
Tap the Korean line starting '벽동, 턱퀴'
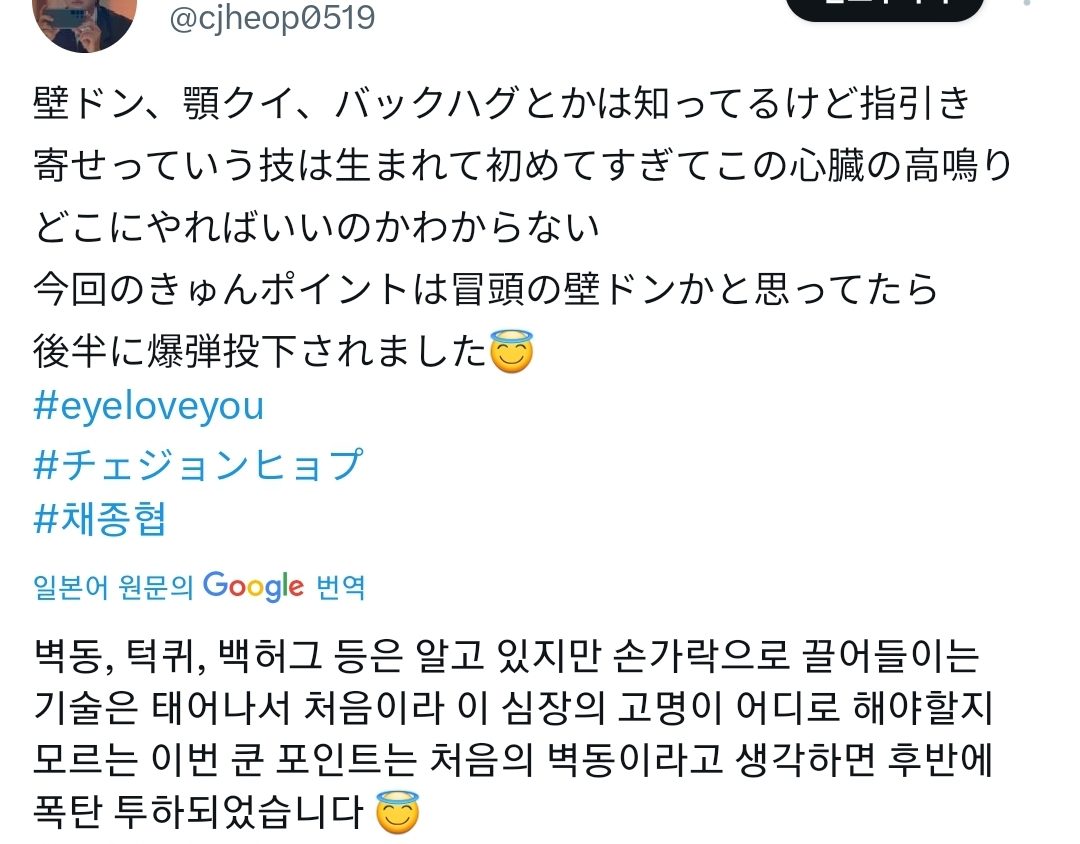(506, 660)
